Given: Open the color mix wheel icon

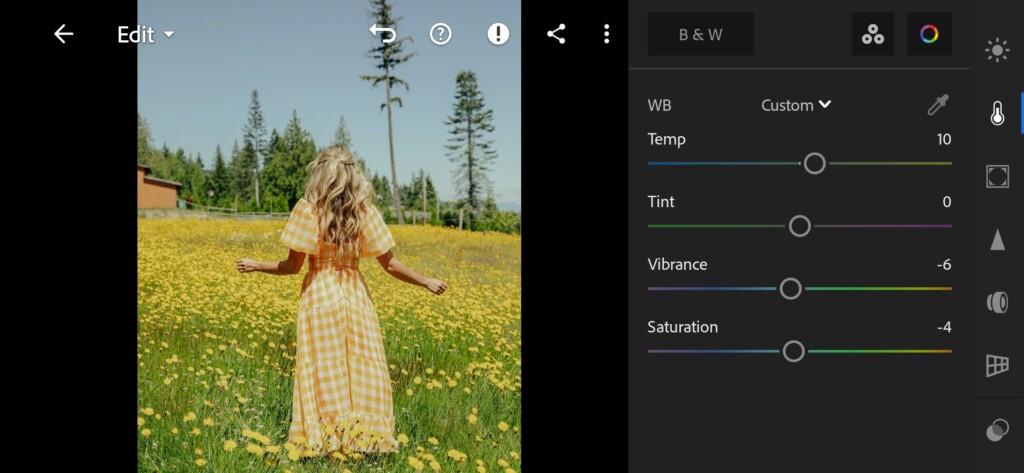Looking at the screenshot, I should click(x=929, y=34).
